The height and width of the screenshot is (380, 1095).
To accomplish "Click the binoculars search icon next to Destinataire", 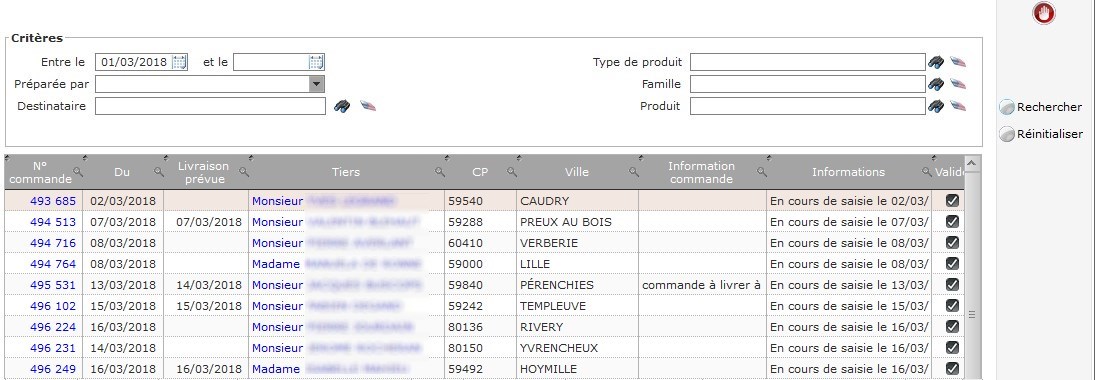I will point(341,106).
